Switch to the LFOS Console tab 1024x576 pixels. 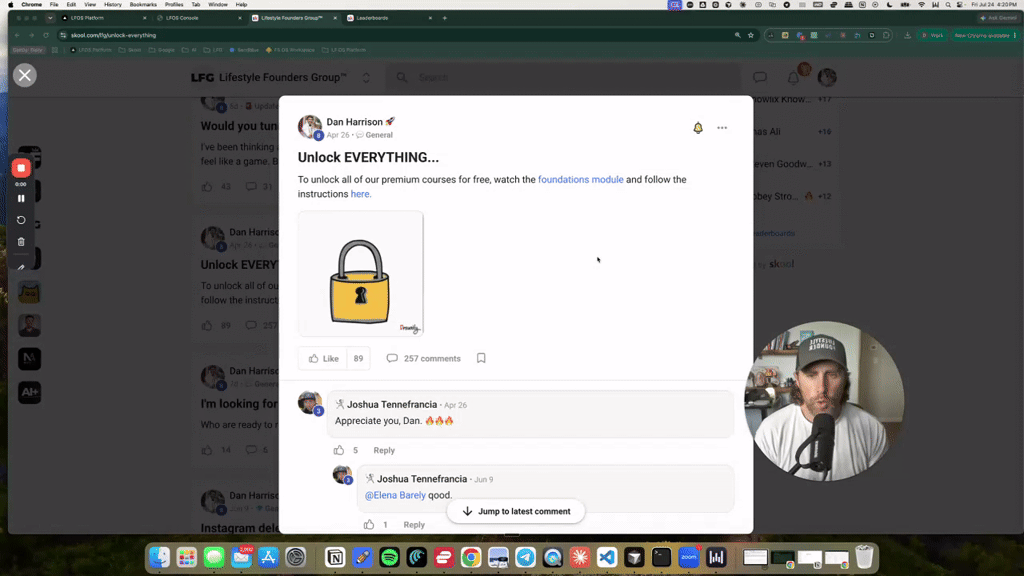point(199,18)
